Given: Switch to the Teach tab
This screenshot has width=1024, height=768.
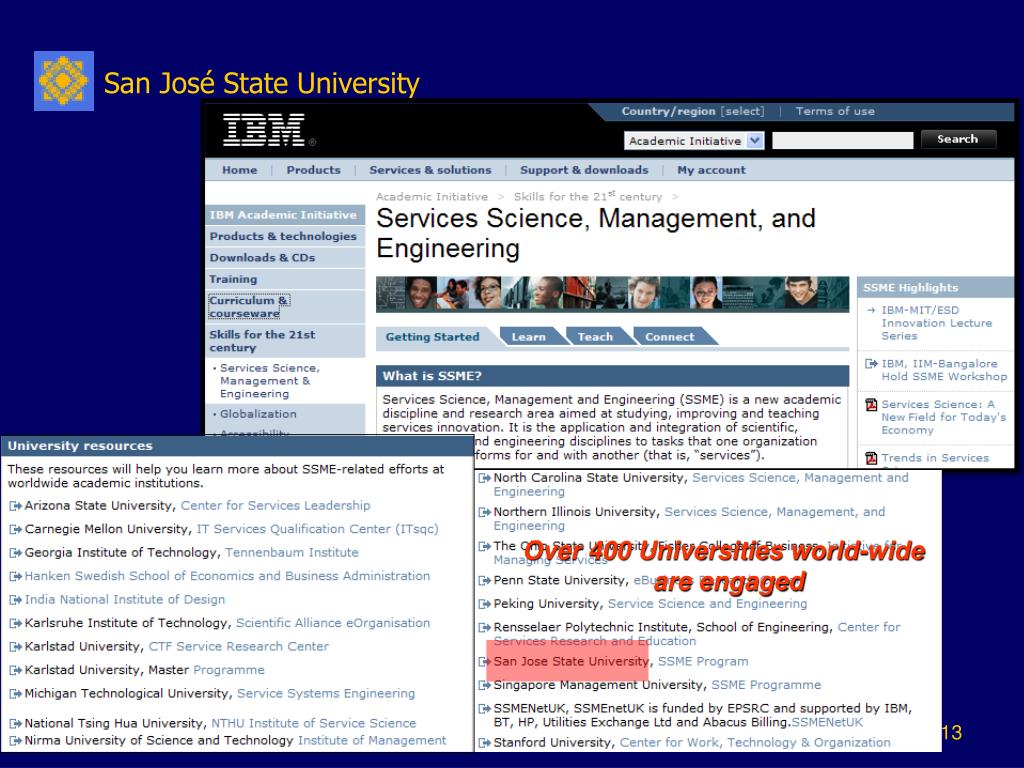Looking at the screenshot, I should pos(596,337).
